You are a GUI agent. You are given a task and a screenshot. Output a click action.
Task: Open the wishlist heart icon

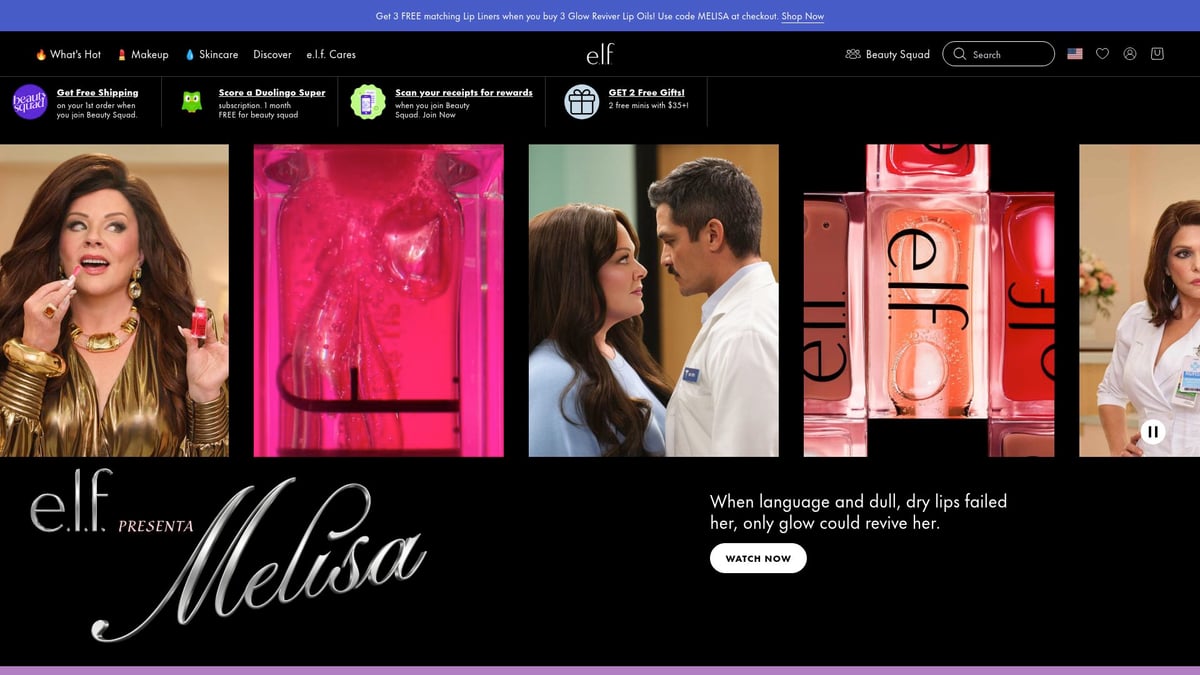1102,54
